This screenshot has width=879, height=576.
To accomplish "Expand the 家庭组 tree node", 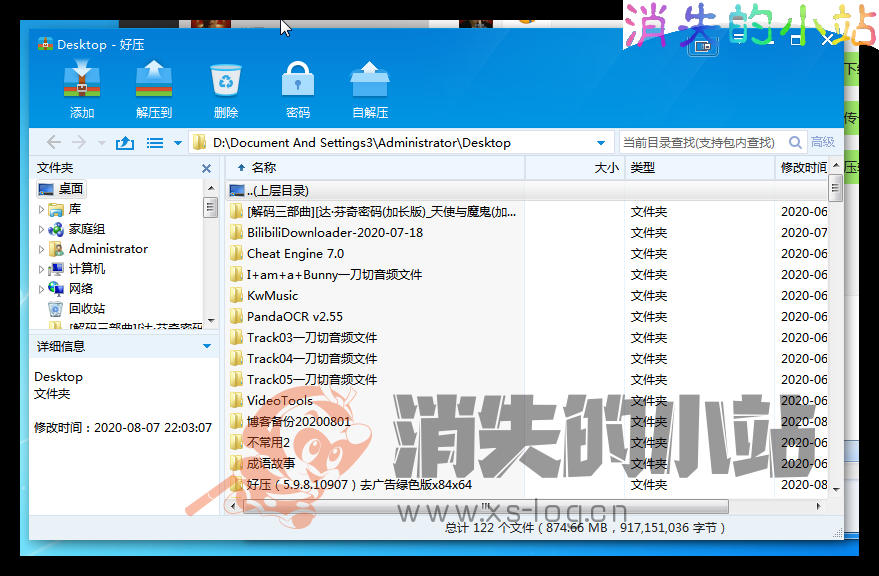I will pos(41,229).
